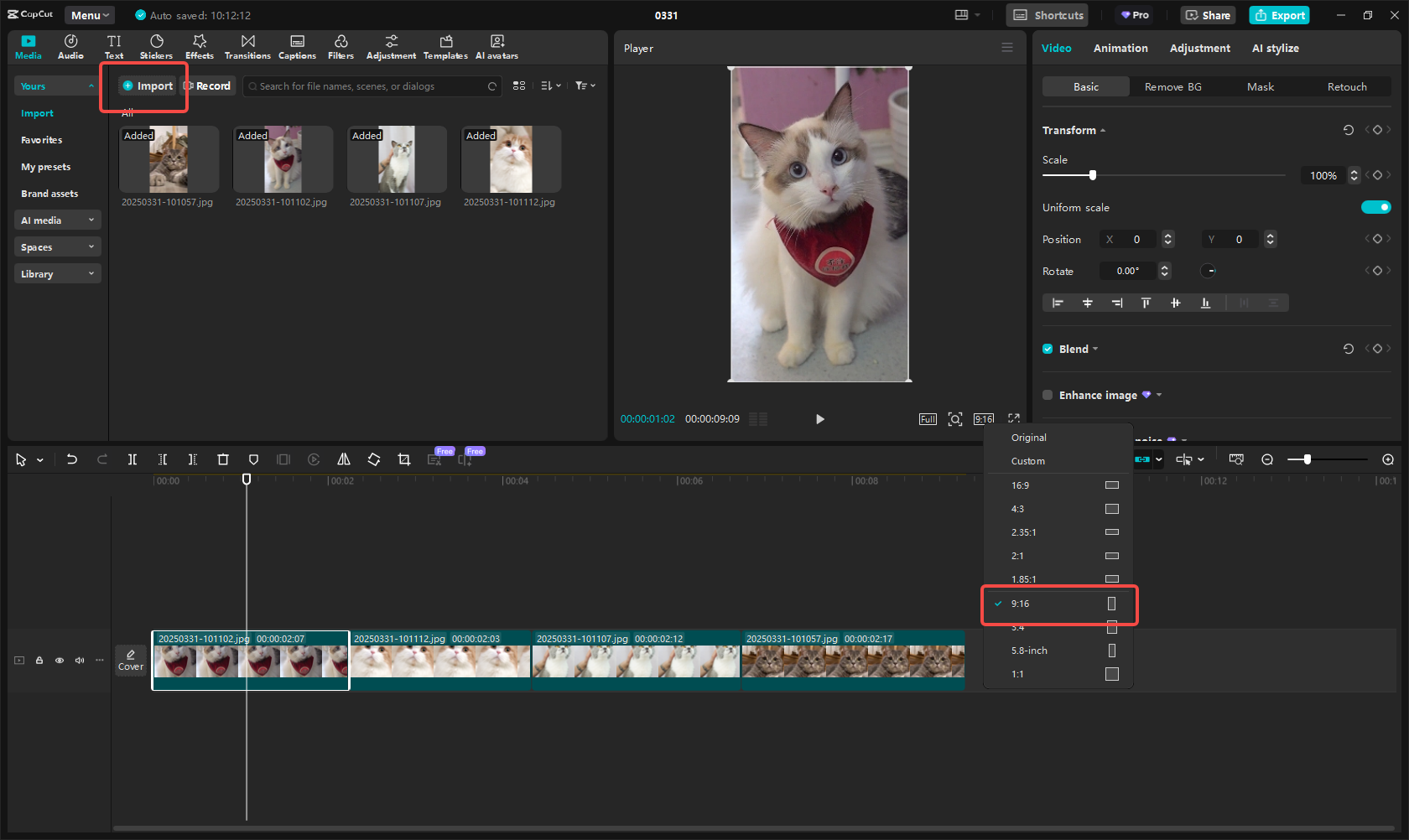The height and width of the screenshot is (840, 1409).
Task: Play the preview video
Action: (819, 419)
